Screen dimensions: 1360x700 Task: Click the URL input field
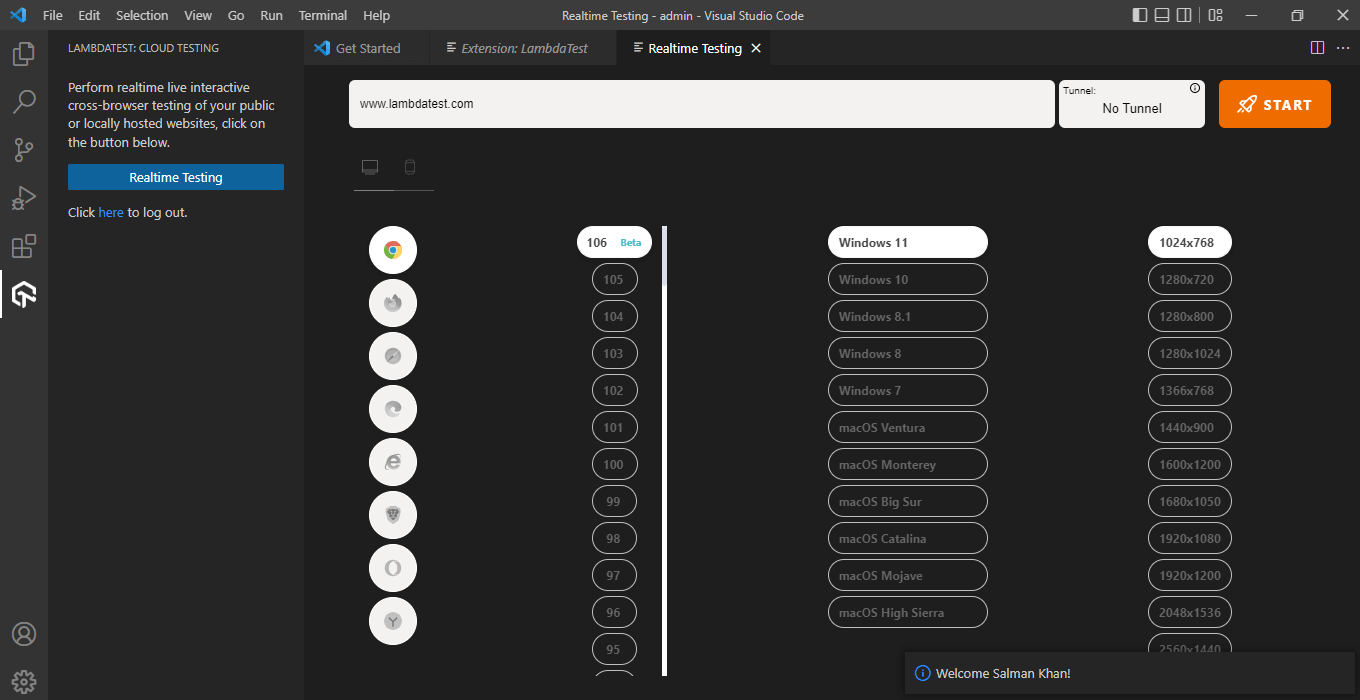point(701,104)
